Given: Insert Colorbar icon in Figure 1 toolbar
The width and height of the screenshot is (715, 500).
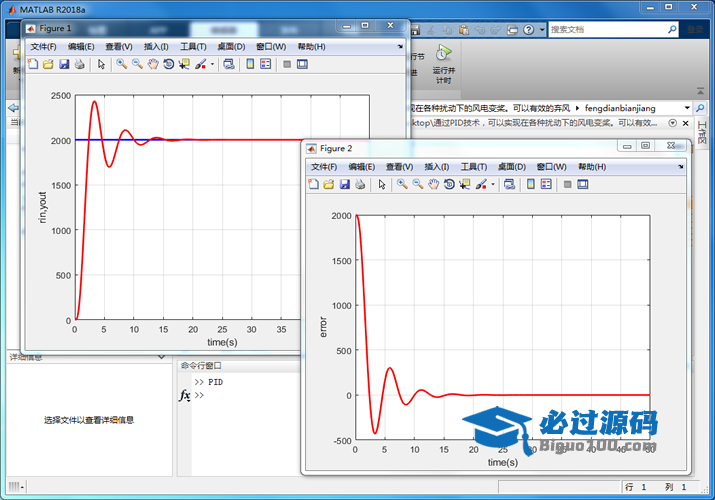Looking at the screenshot, I should click(250, 64).
